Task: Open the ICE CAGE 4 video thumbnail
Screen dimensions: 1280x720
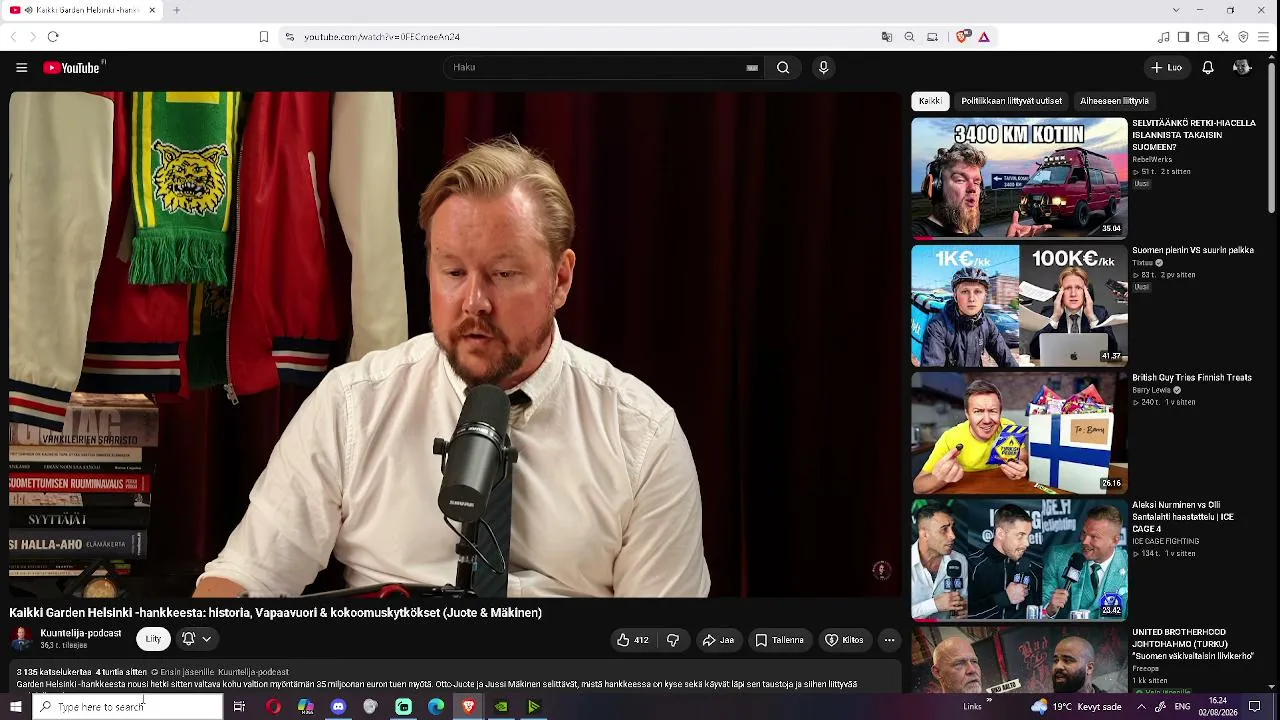Action: pos(1019,561)
